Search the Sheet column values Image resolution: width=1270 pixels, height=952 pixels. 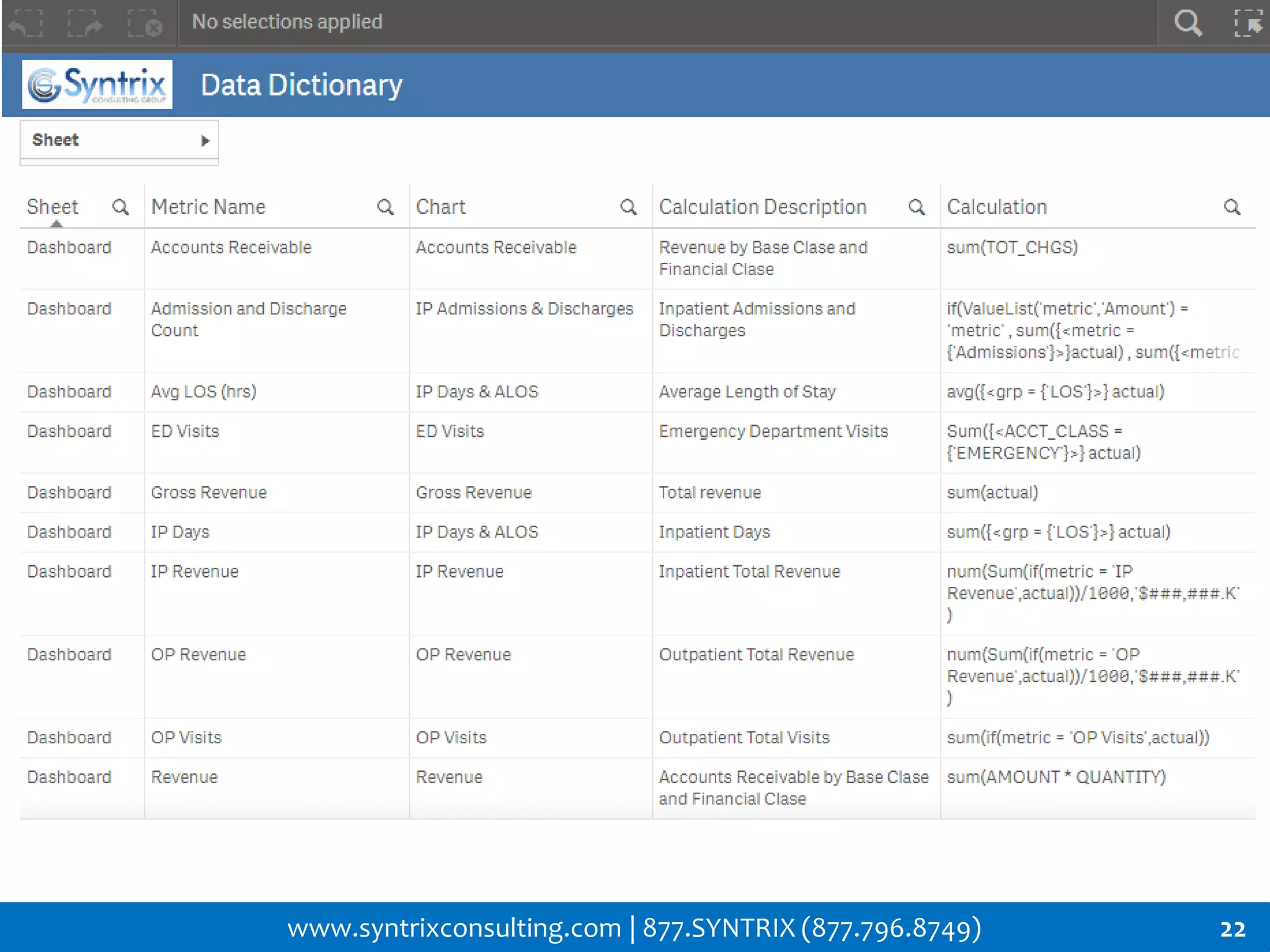(120, 207)
